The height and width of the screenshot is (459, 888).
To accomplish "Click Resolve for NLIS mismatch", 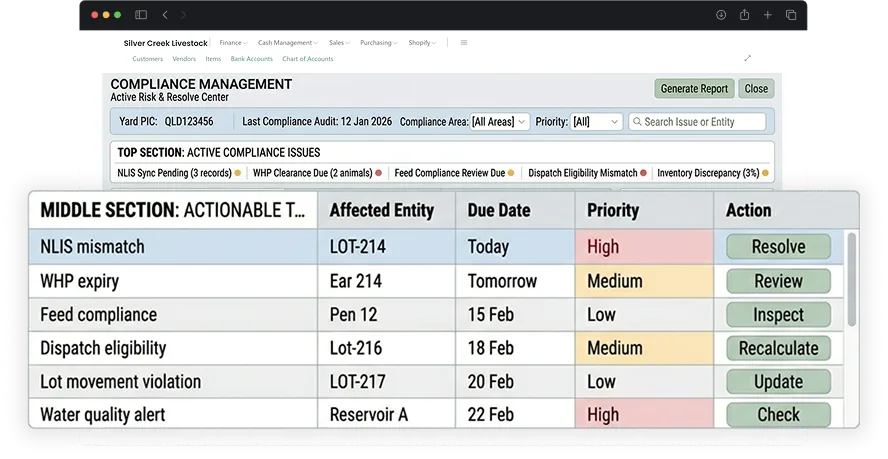I will (778, 246).
